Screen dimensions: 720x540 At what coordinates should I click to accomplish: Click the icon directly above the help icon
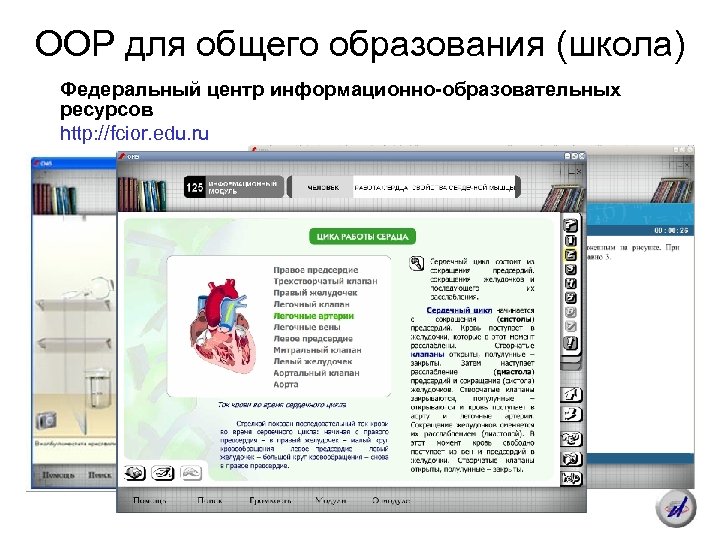click(x=571, y=459)
